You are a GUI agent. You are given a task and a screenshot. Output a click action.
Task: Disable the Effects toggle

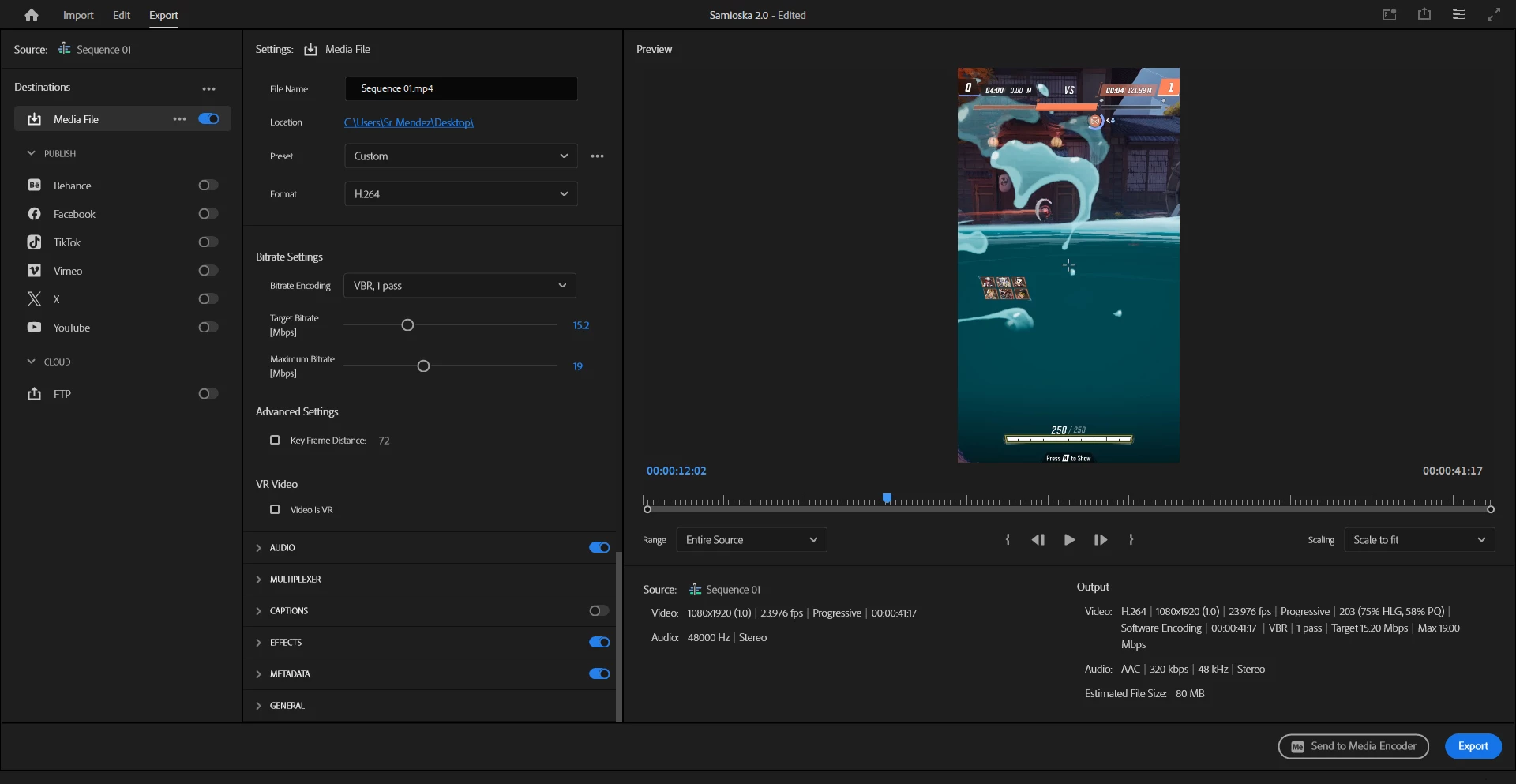tap(599, 643)
